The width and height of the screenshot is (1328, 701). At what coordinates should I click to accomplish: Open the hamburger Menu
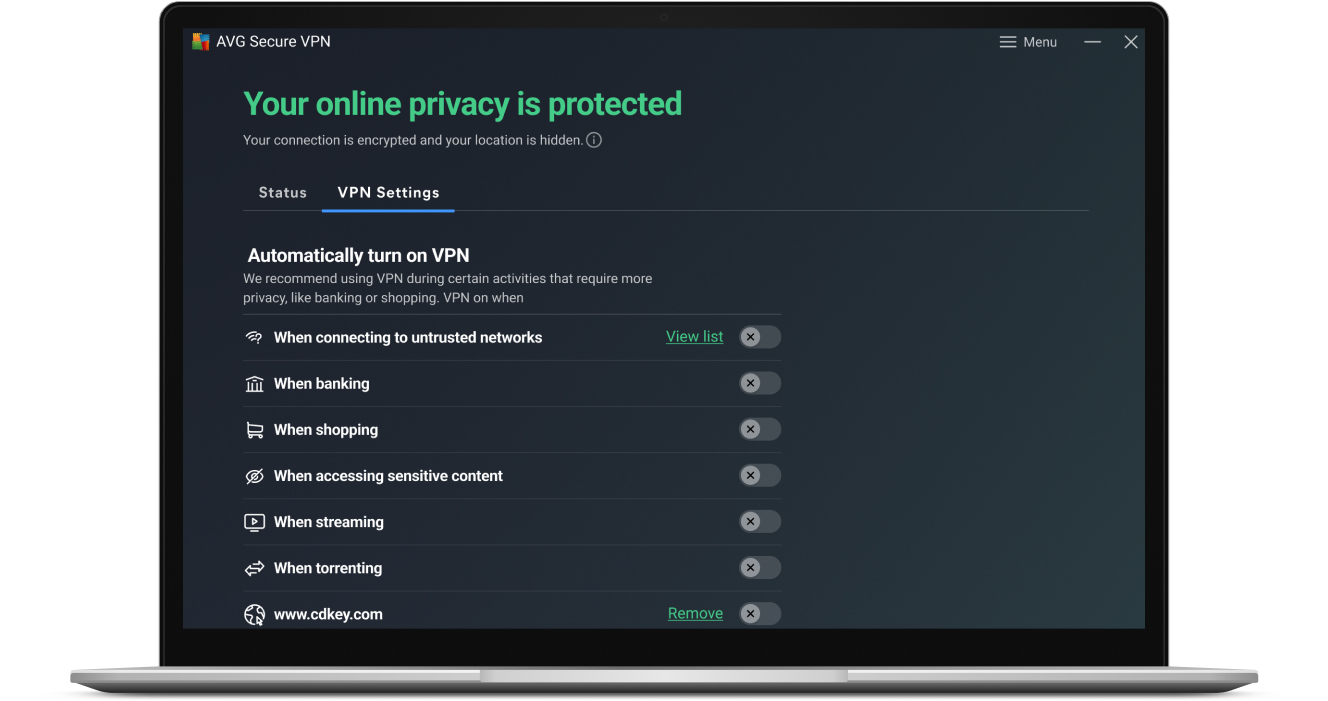(x=1027, y=41)
